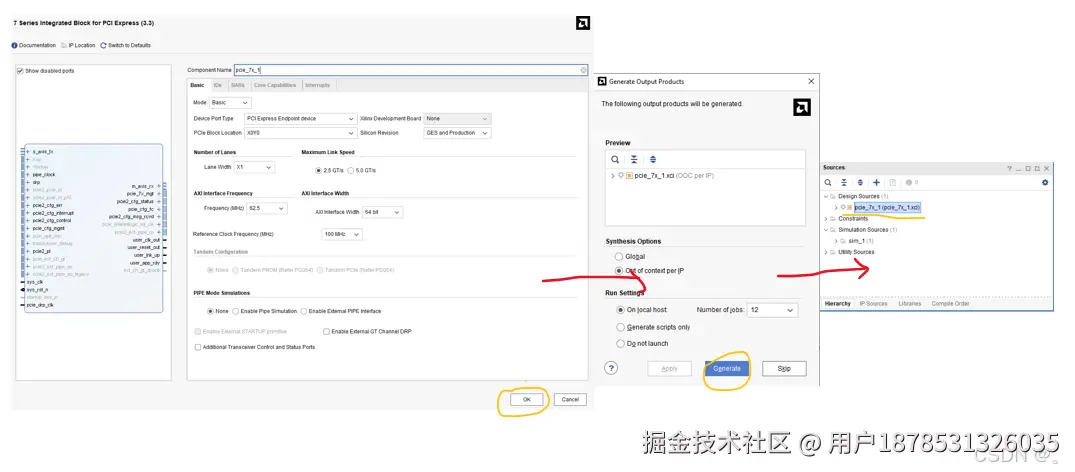Click the Generate button

click(727, 368)
